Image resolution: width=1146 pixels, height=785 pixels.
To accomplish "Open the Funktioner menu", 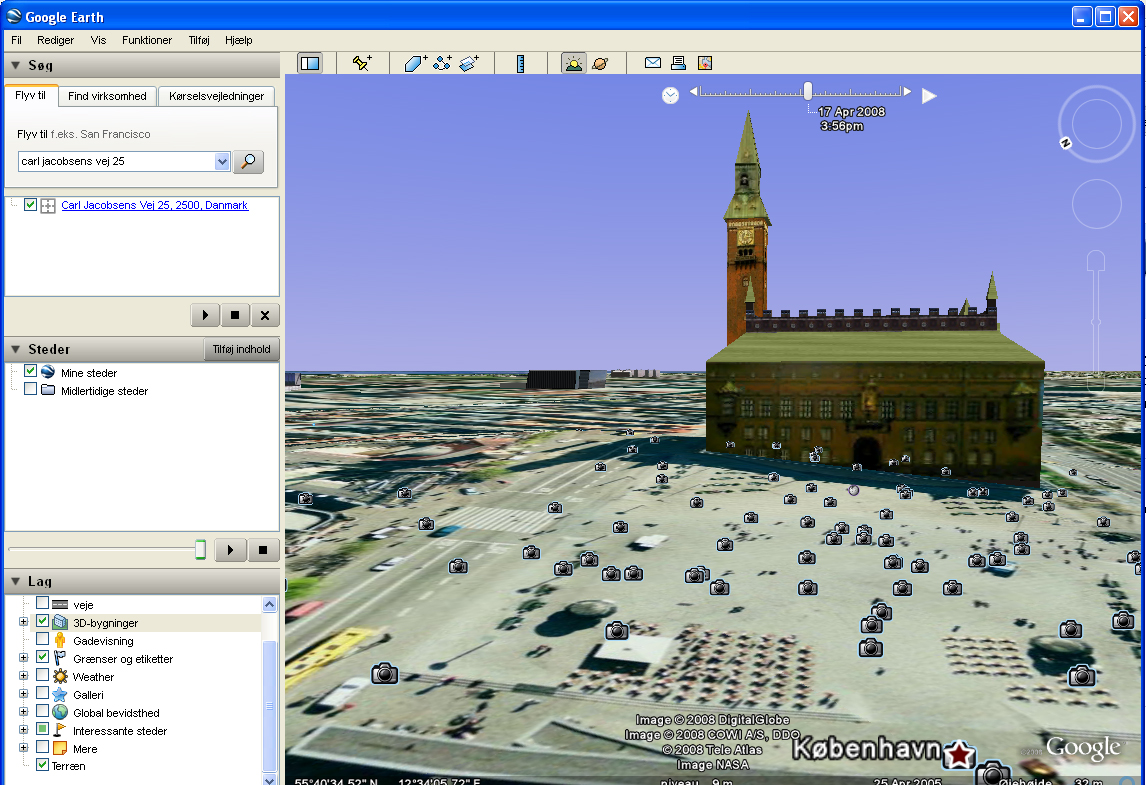I will (147, 40).
